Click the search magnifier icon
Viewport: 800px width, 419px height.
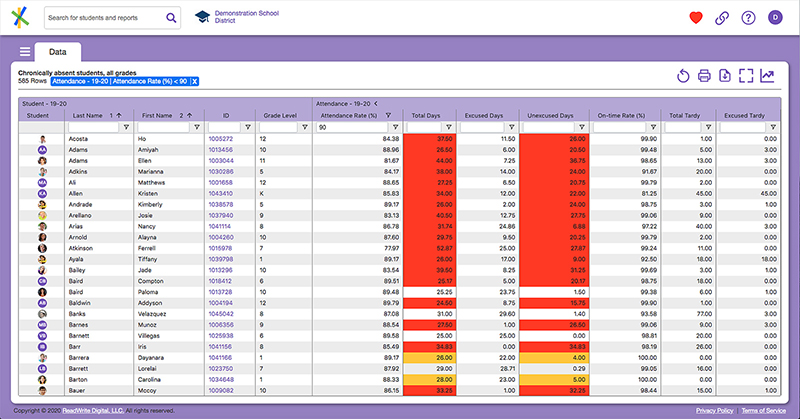[171, 18]
